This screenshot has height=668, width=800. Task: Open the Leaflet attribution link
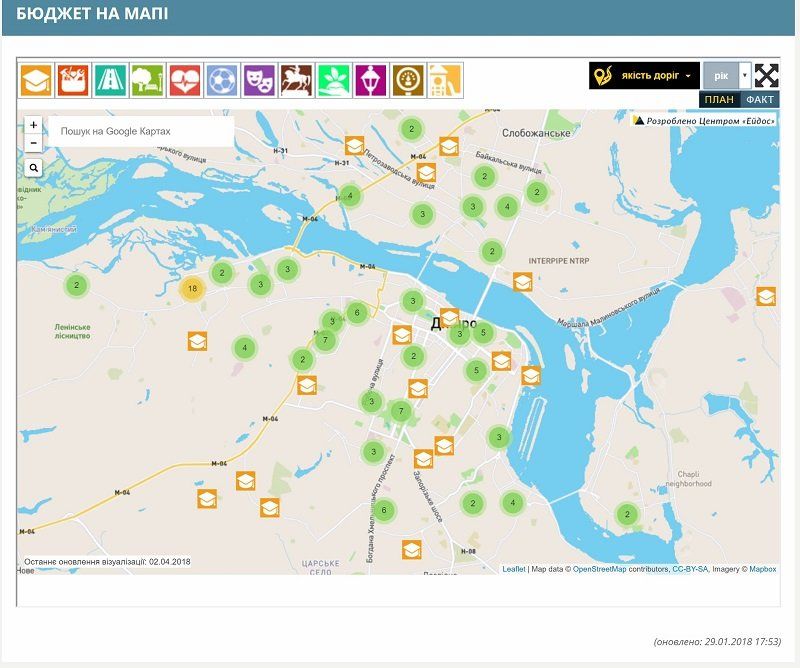click(514, 569)
